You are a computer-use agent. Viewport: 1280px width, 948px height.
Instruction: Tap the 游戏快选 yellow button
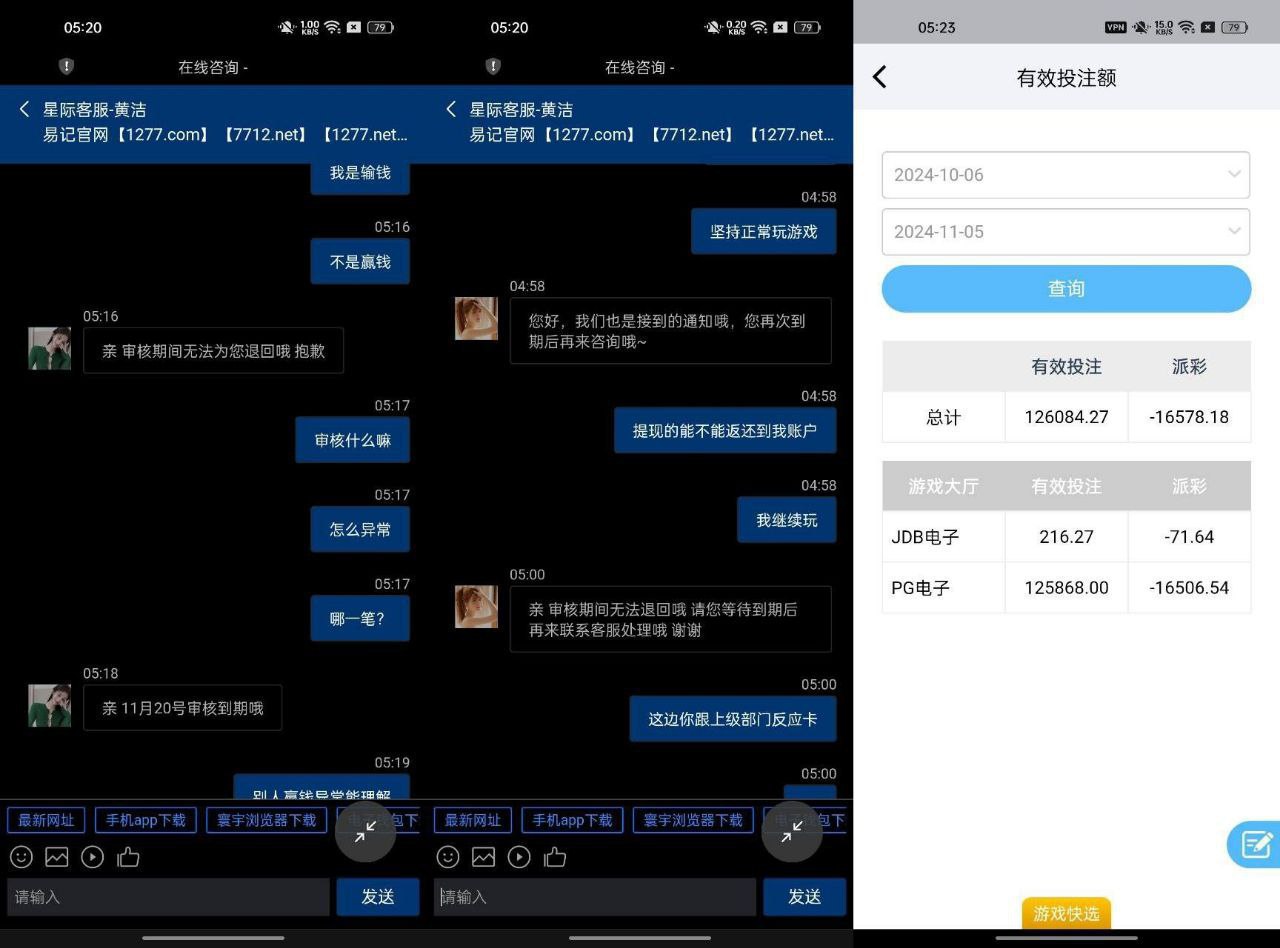coord(1066,913)
